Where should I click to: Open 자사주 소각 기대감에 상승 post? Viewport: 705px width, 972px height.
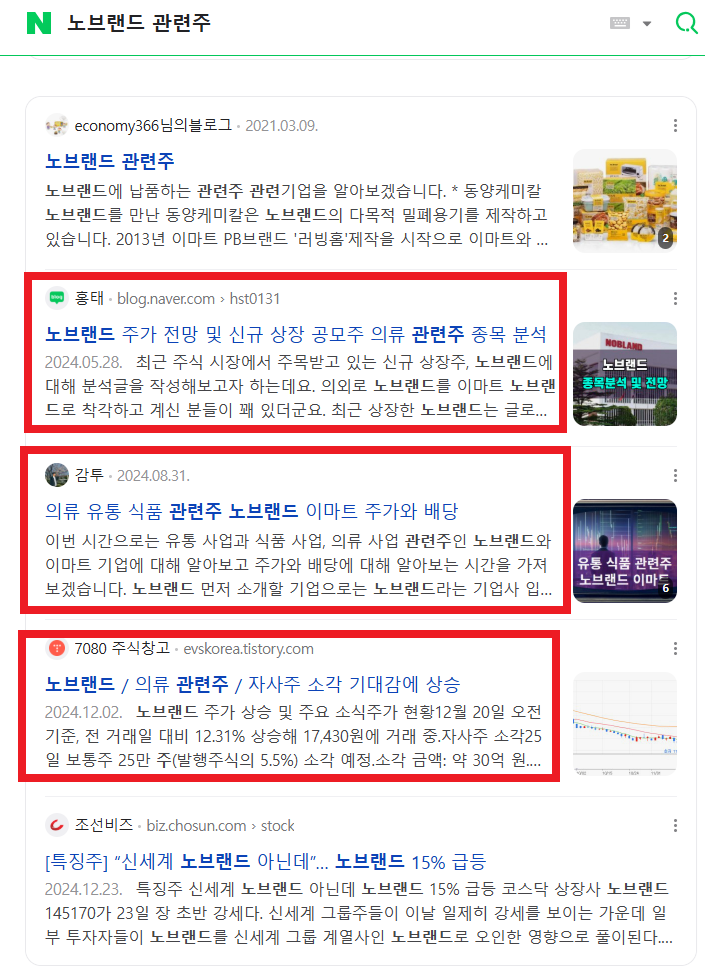coord(252,684)
